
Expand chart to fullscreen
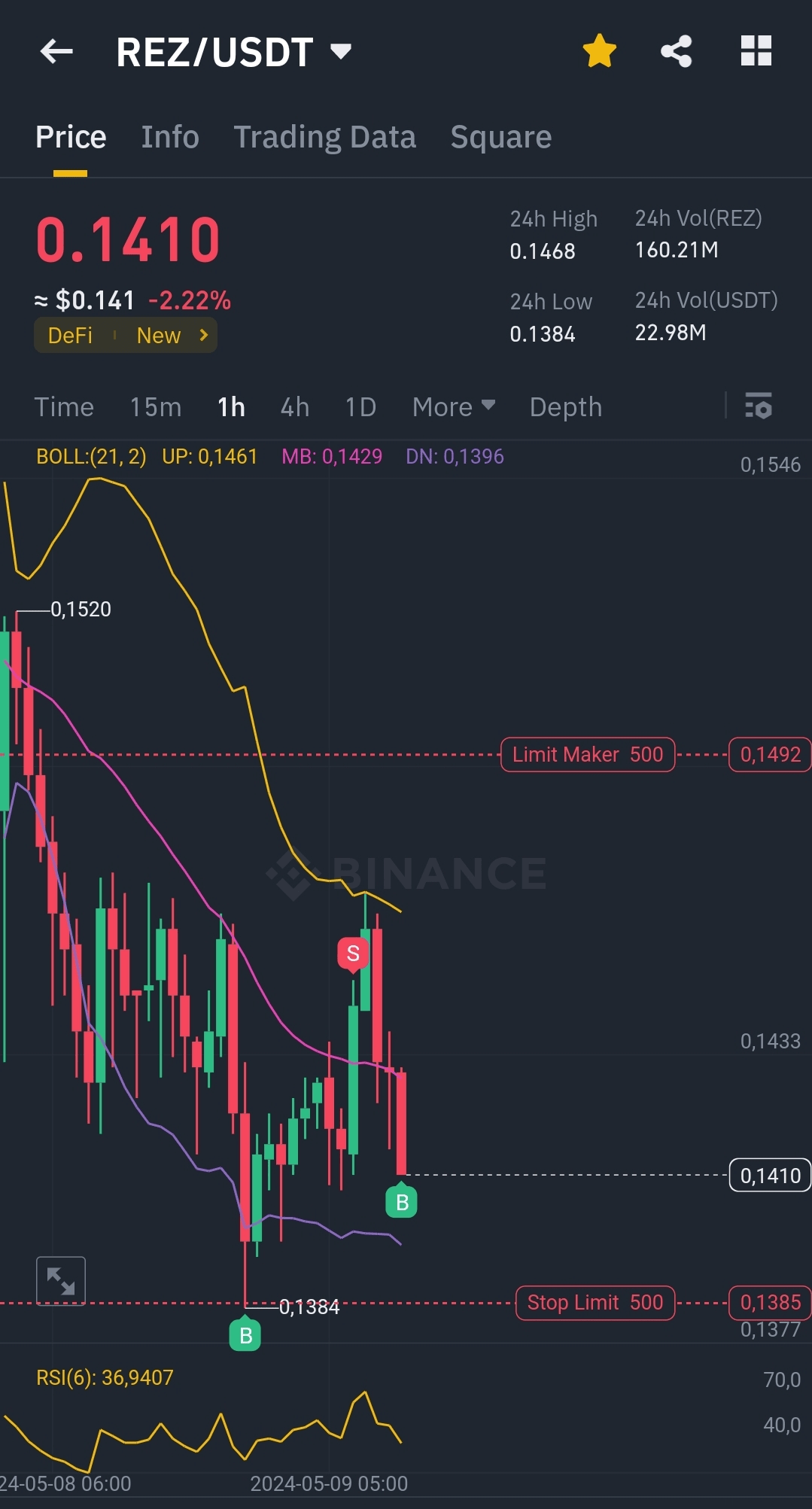pos(61,1281)
